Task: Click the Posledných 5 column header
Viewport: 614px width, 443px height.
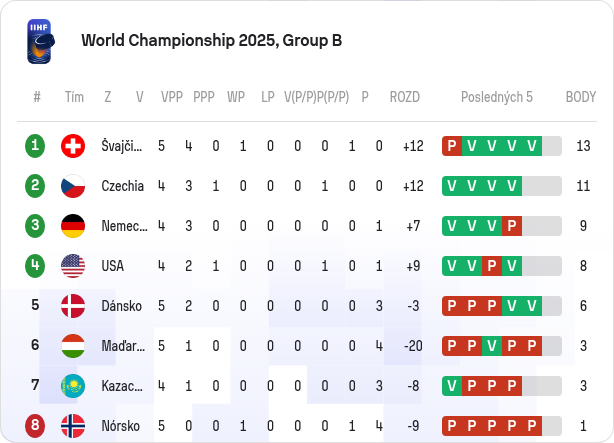Action: coord(497,97)
